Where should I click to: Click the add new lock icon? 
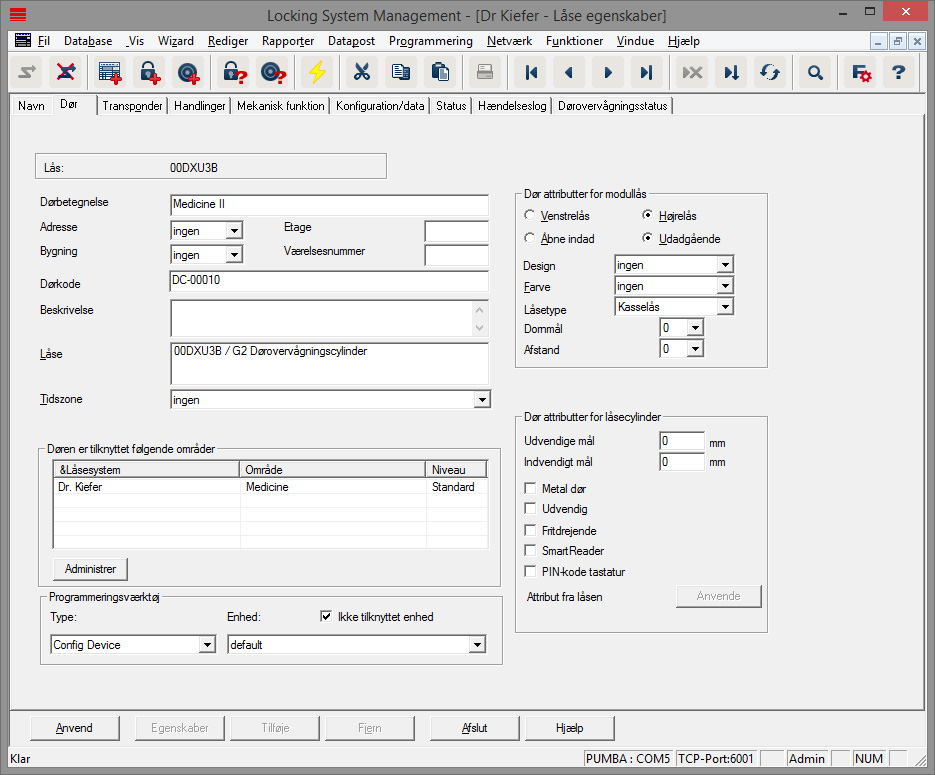coord(149,72)
